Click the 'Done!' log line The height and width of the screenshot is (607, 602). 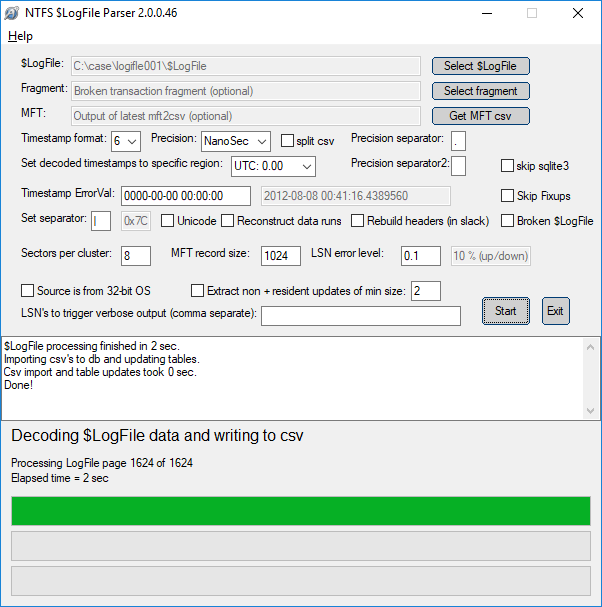click(18, 385)
